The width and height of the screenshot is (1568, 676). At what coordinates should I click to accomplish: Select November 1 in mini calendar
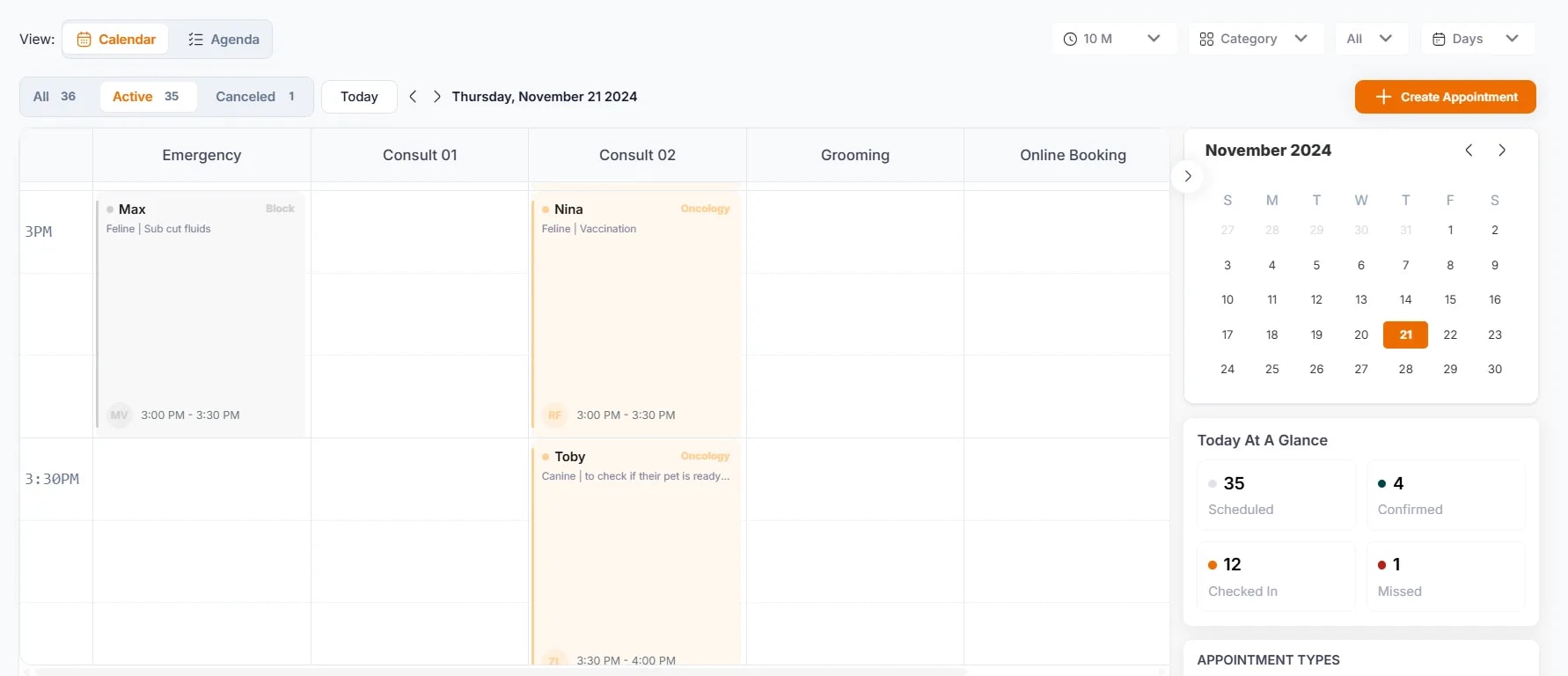[x=1450, y=231]
